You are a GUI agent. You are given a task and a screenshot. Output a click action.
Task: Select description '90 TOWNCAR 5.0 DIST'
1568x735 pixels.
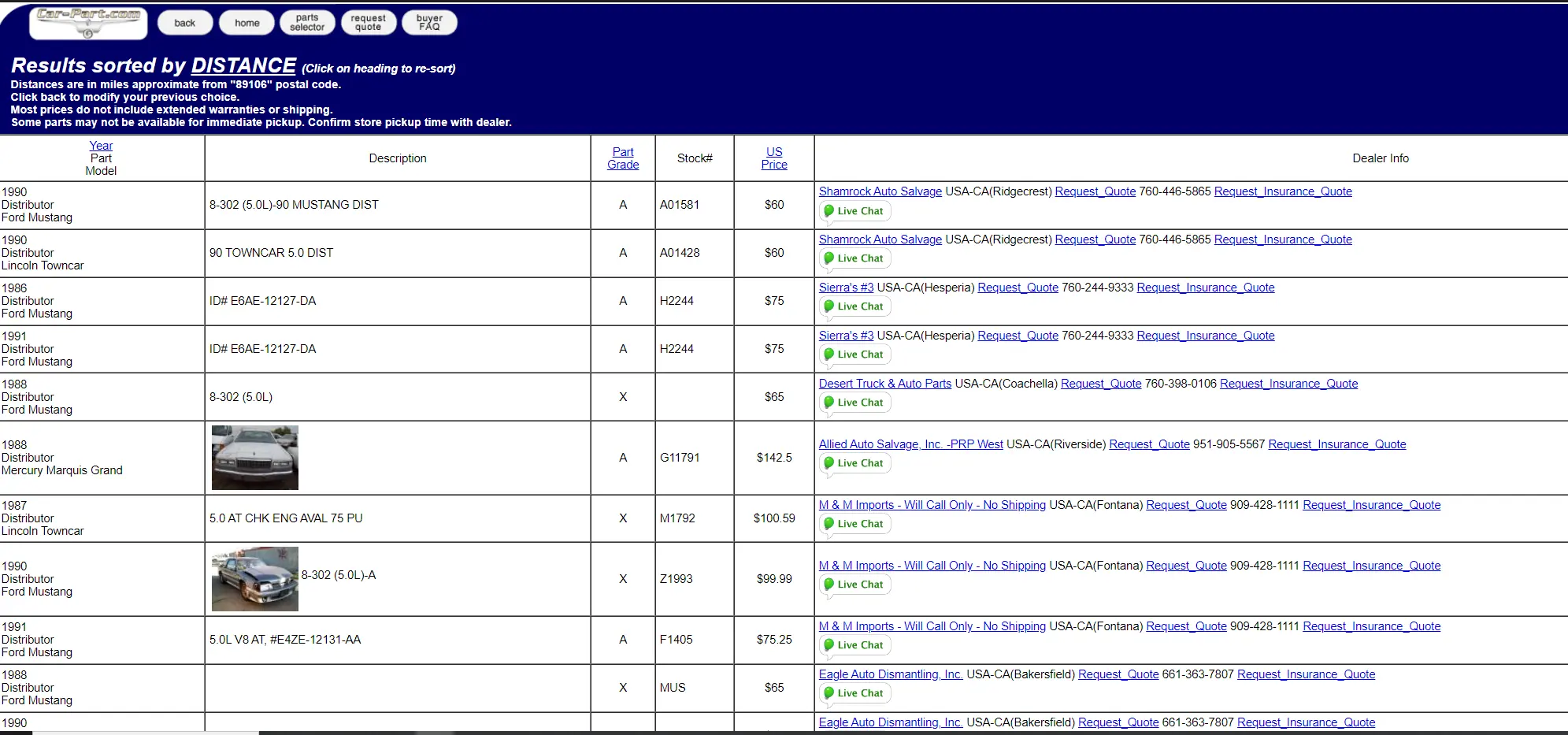tap(271, 253)
